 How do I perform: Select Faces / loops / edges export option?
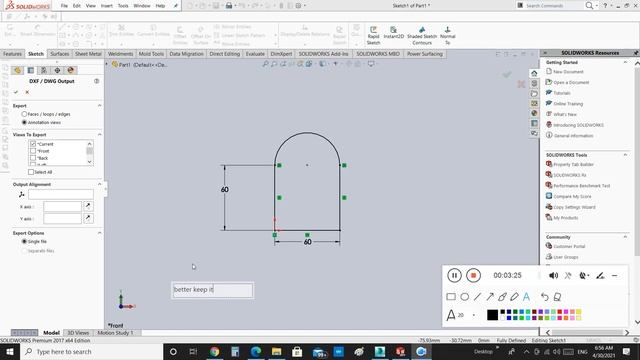click(x=24, y=114)
